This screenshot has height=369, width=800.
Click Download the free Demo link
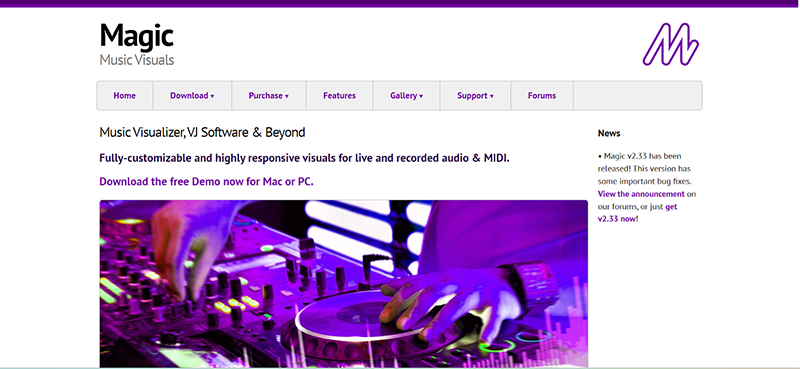[x=206, y=181]
